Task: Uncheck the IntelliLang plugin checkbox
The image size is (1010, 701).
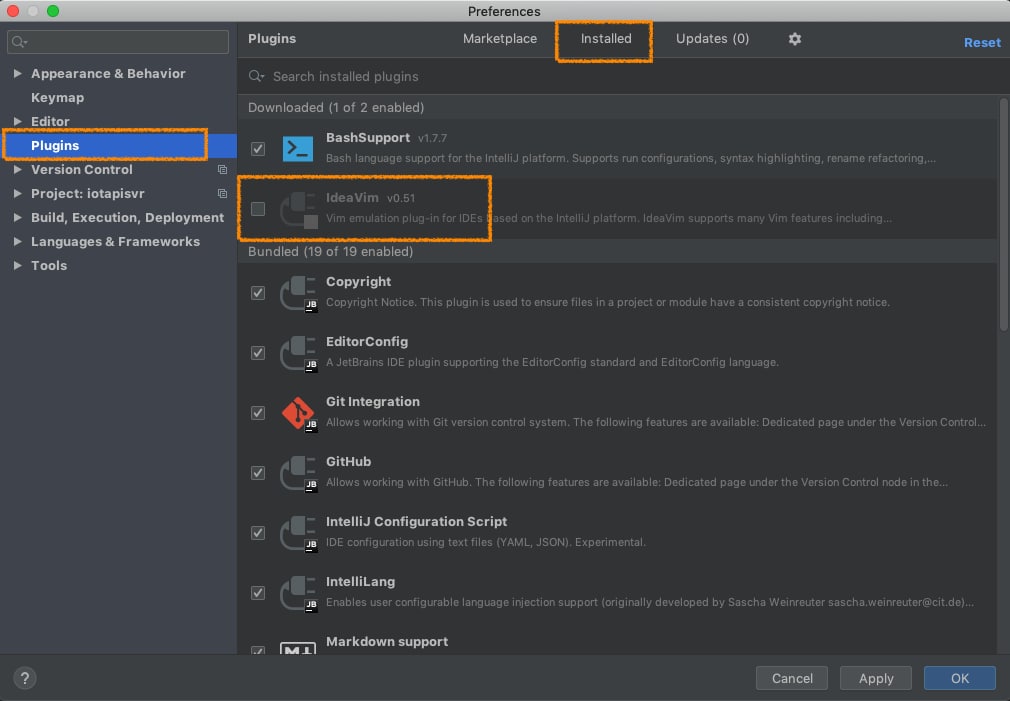Action: [258, 593]
